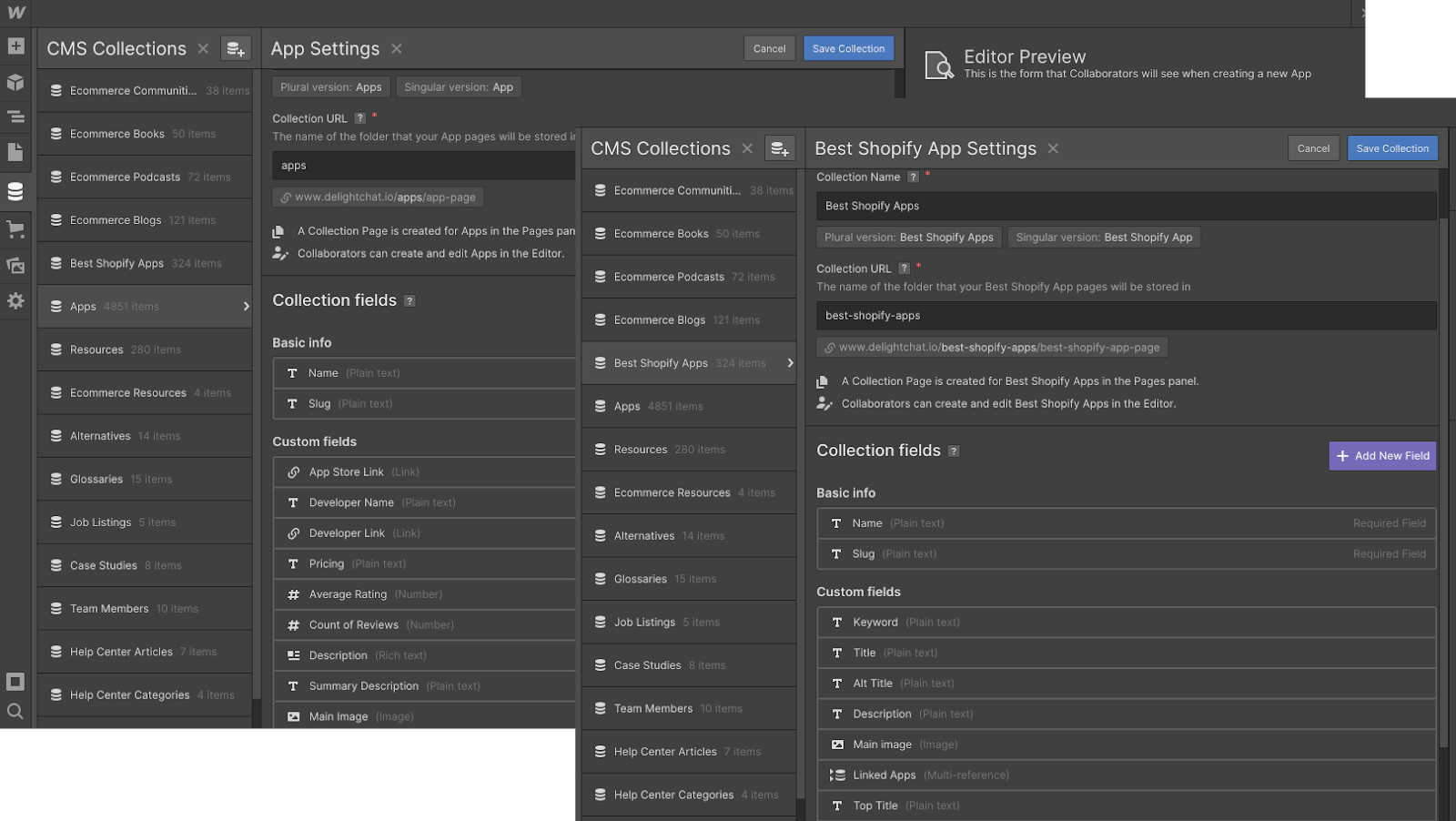The image size is (1456, 821).
Task: Click the search magnifier icon in sidebar
Action: point(15,712)
